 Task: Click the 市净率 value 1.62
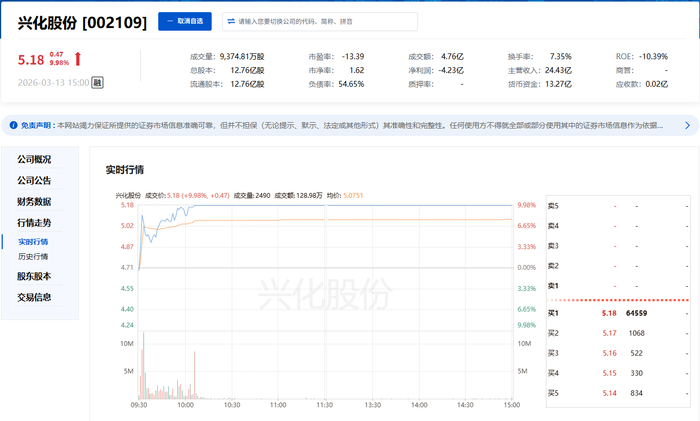tap(357, 71)
